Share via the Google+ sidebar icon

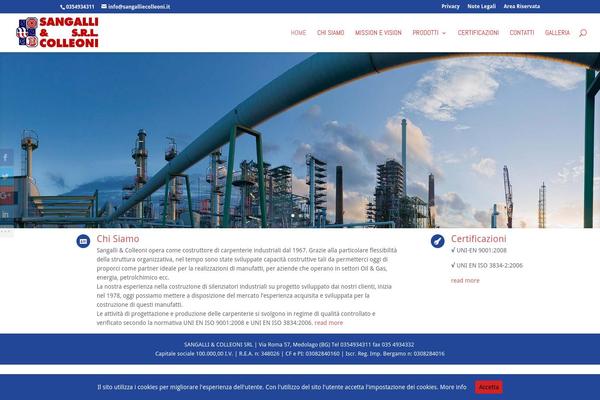tap(7, 196)
